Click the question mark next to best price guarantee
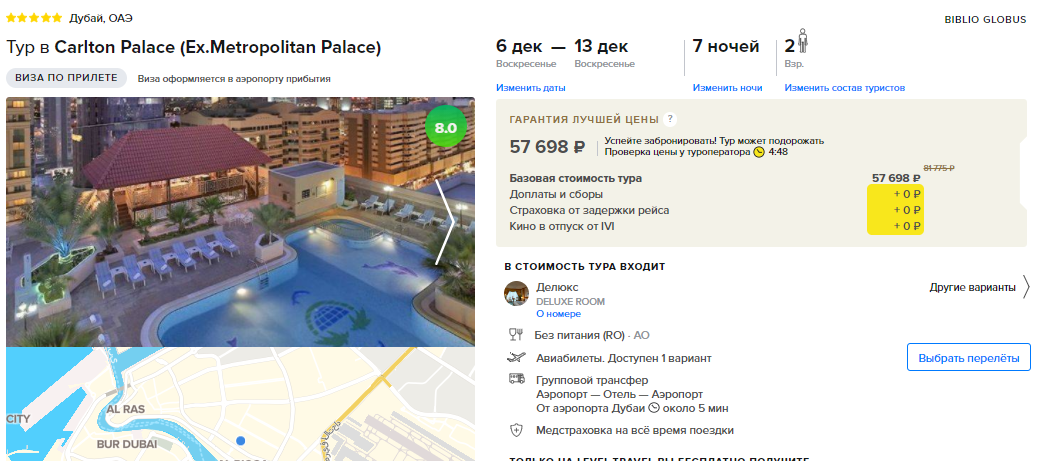1043x461 pixels. coord(670,120)
